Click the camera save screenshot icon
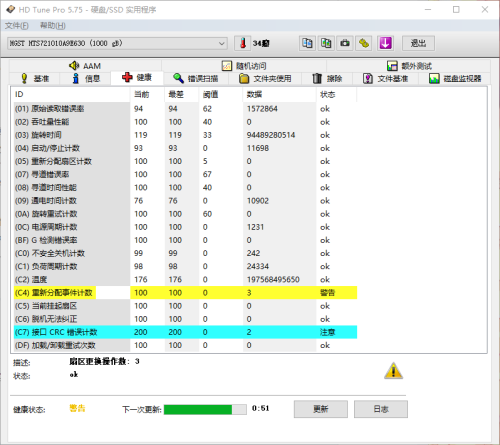The height and width of the screenshot is (445, 500). (345, 43)
